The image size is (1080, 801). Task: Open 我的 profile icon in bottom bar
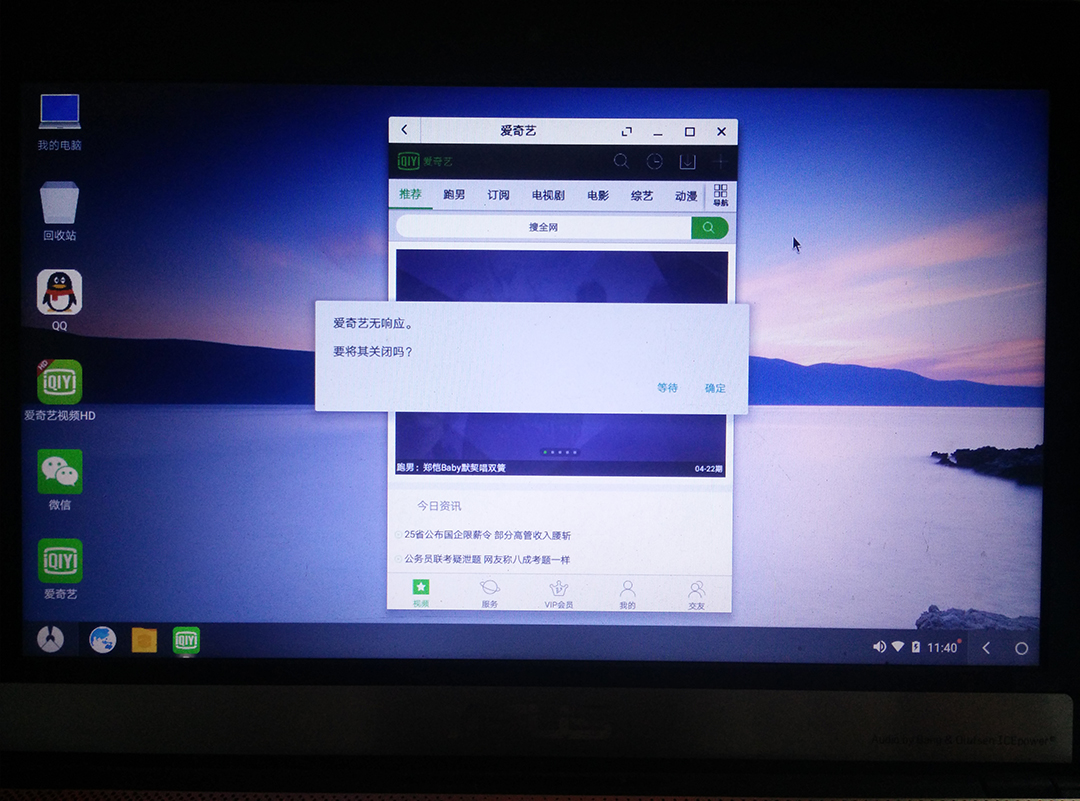pyautogui.click(x=626, y=588)
